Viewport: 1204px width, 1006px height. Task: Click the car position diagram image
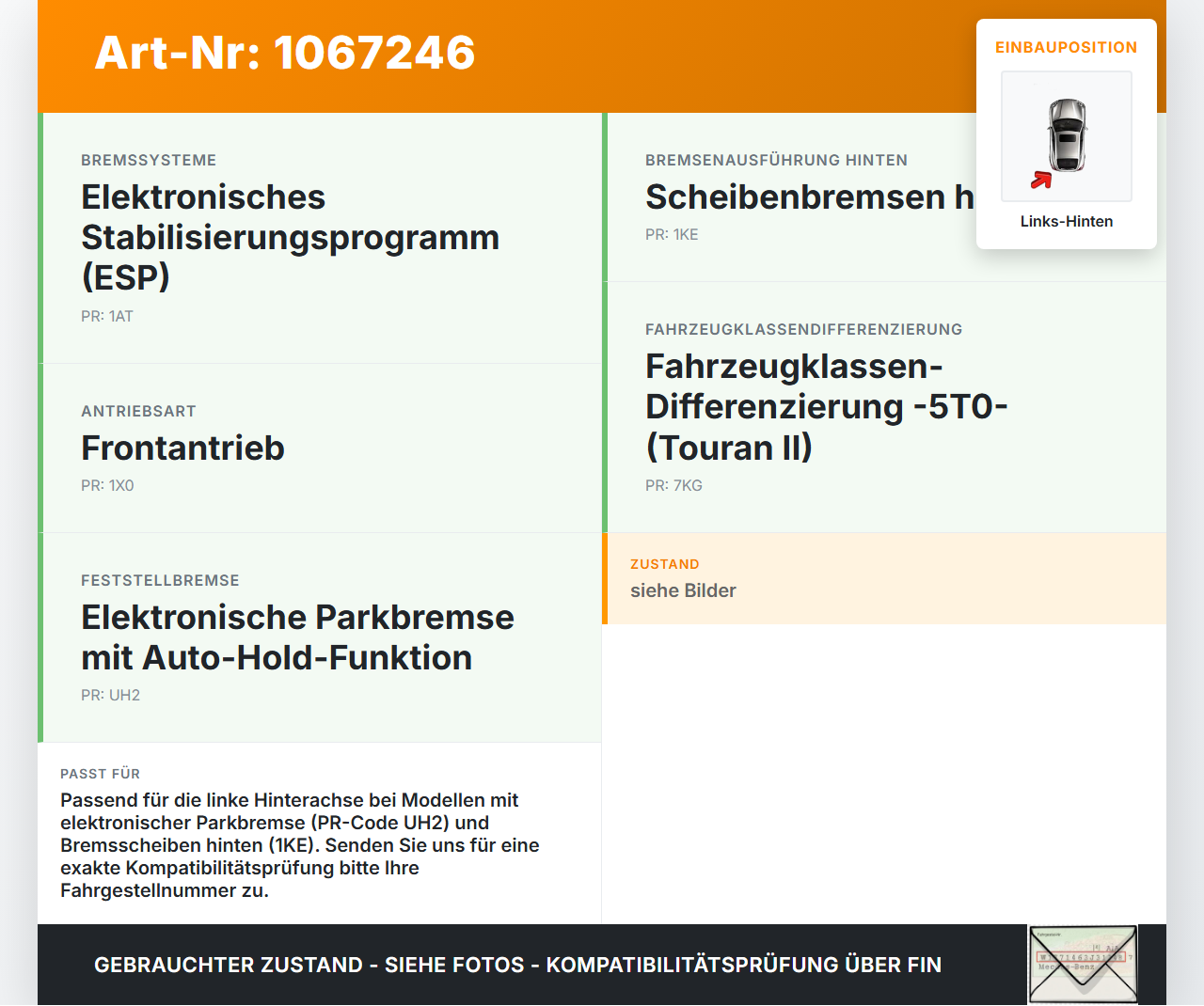click(x=1067, y=136)
